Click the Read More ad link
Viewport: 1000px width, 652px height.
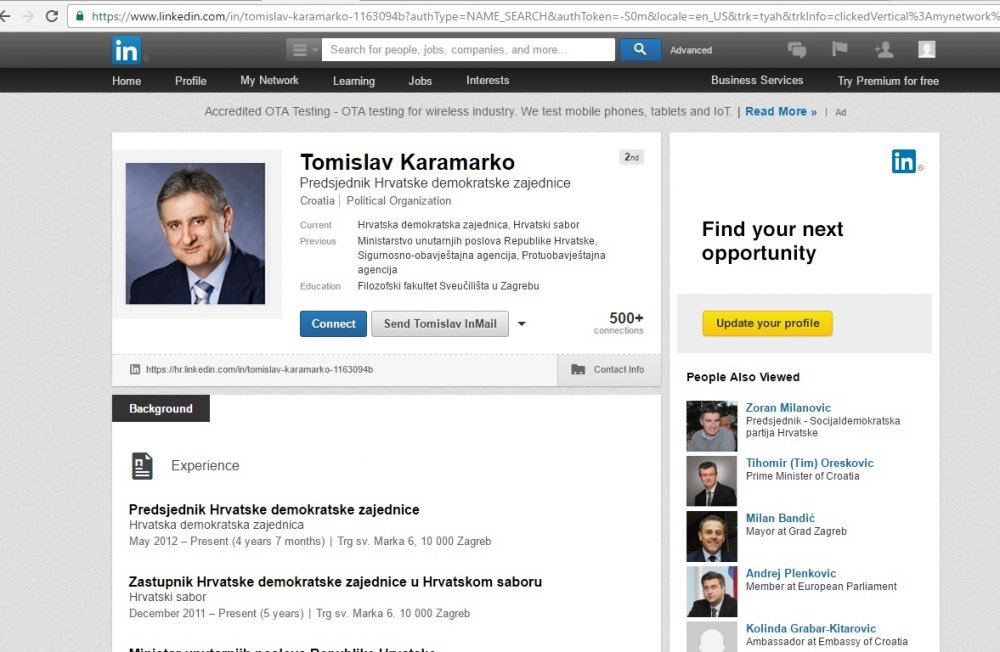[781, 112]
